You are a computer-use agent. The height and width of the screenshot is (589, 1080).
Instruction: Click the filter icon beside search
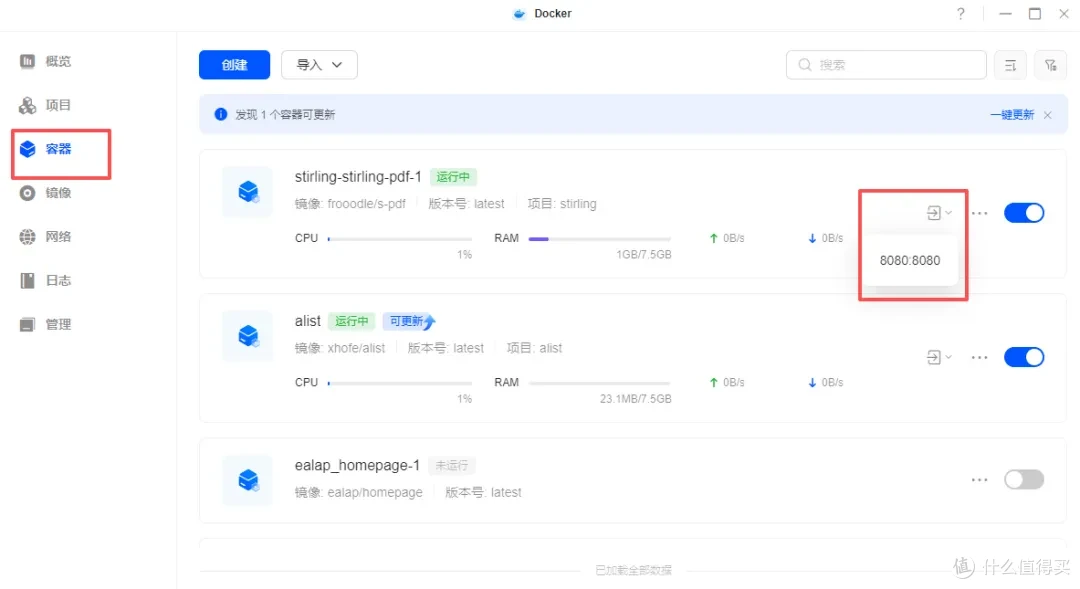point(1050,65)
